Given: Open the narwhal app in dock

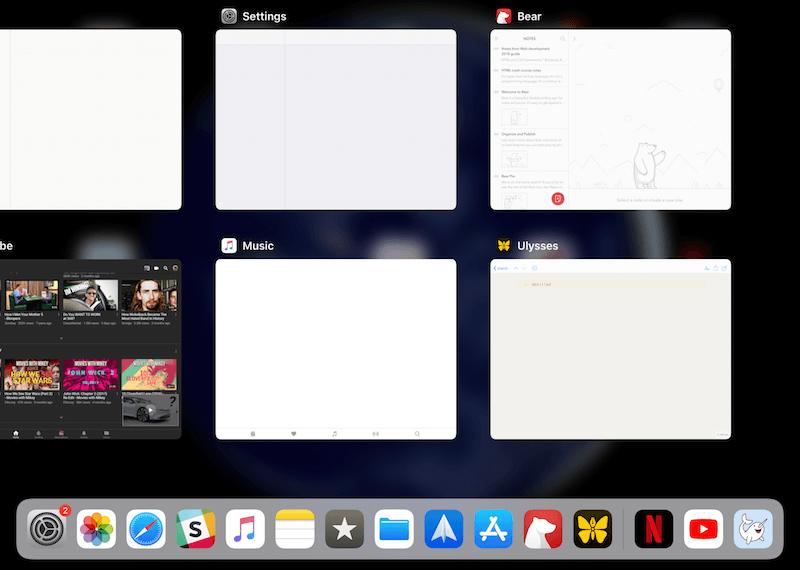Looking at the screenshot, I should click(x=753, y=529).
